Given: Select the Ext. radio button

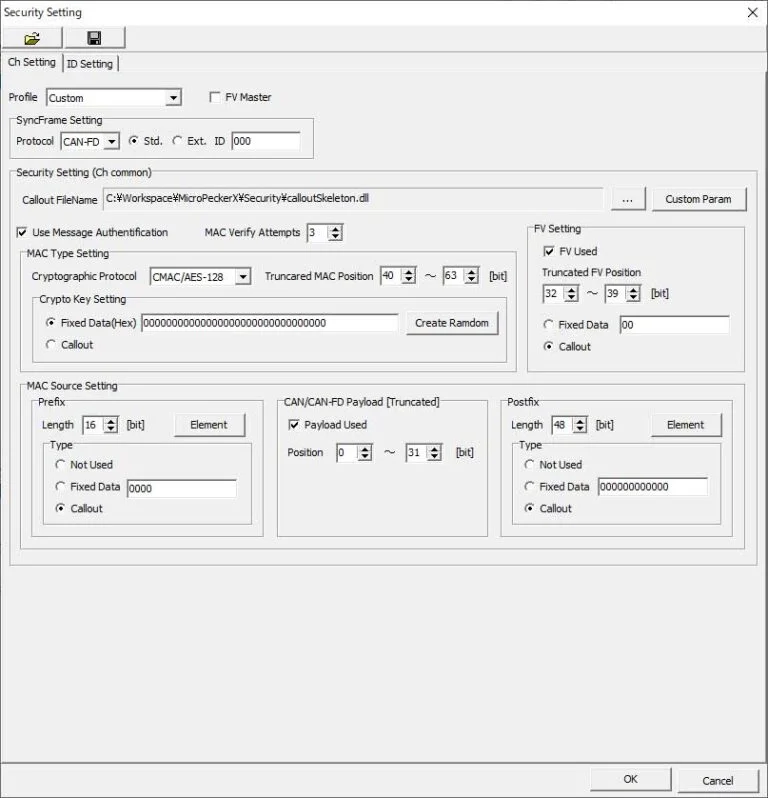Looking at the screenshot, I should tap(178, 141).
